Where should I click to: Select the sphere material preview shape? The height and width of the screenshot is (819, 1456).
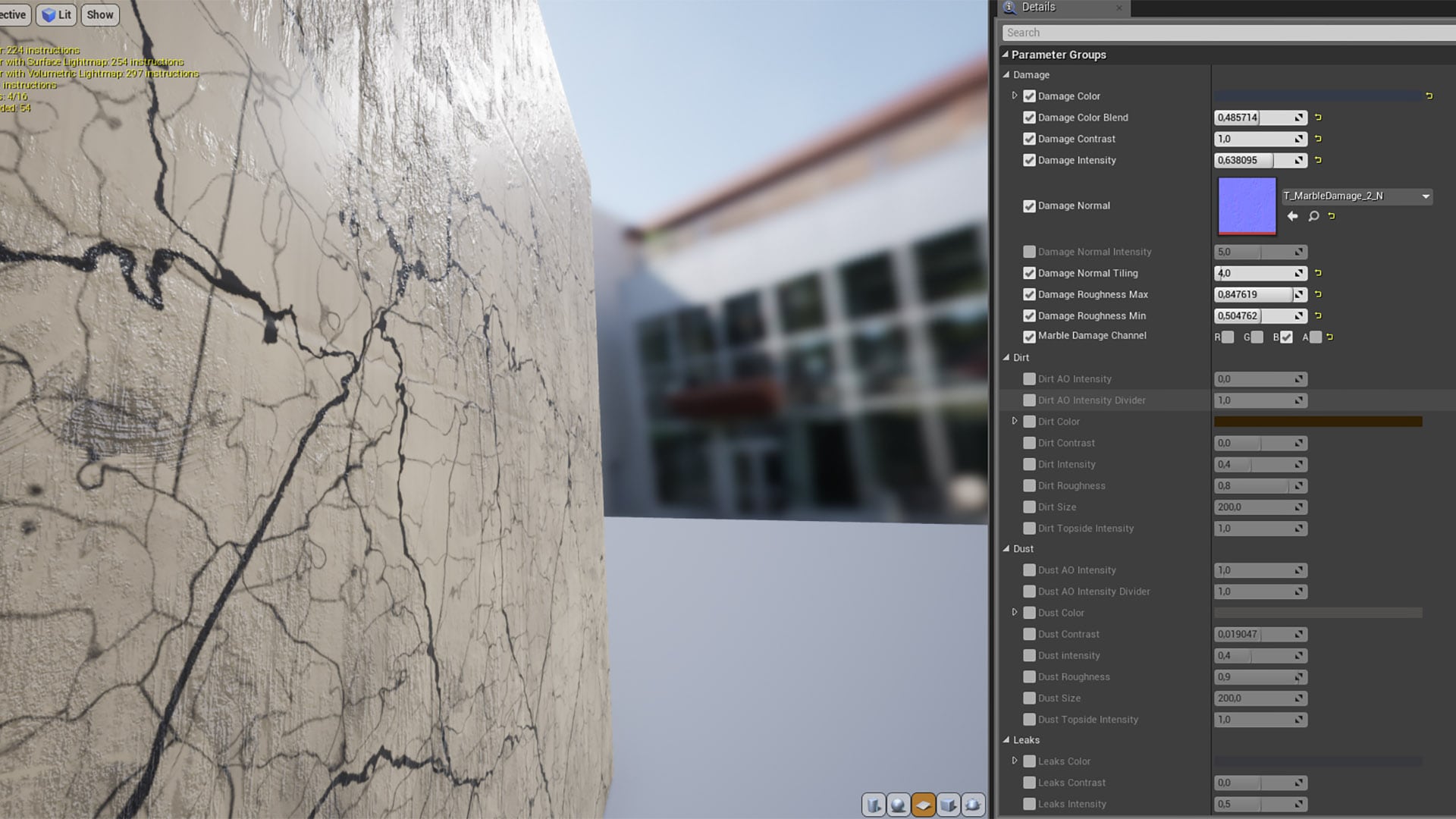point(899,805)
